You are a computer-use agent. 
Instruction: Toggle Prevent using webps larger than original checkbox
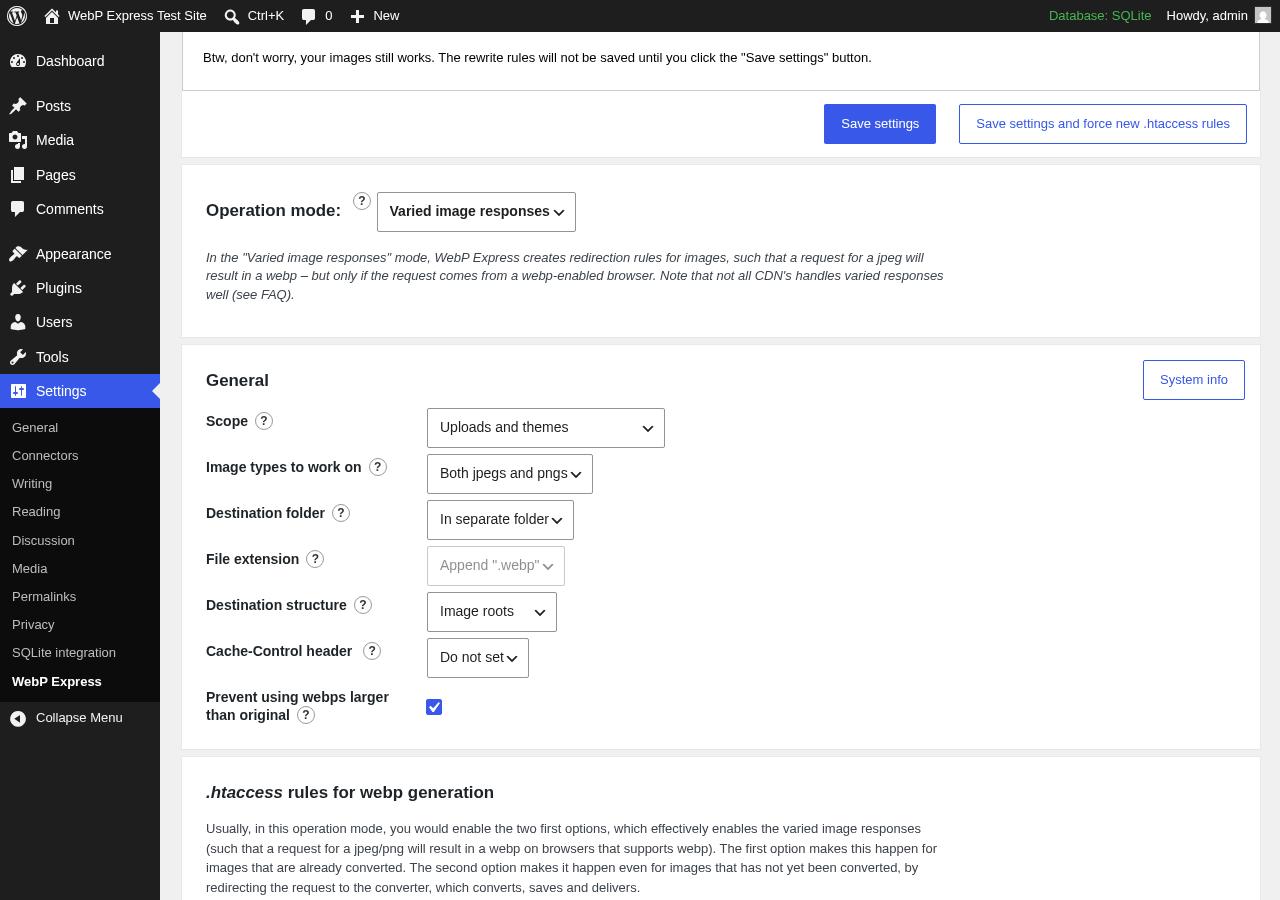pyautogui.click(x=434, y=707)
